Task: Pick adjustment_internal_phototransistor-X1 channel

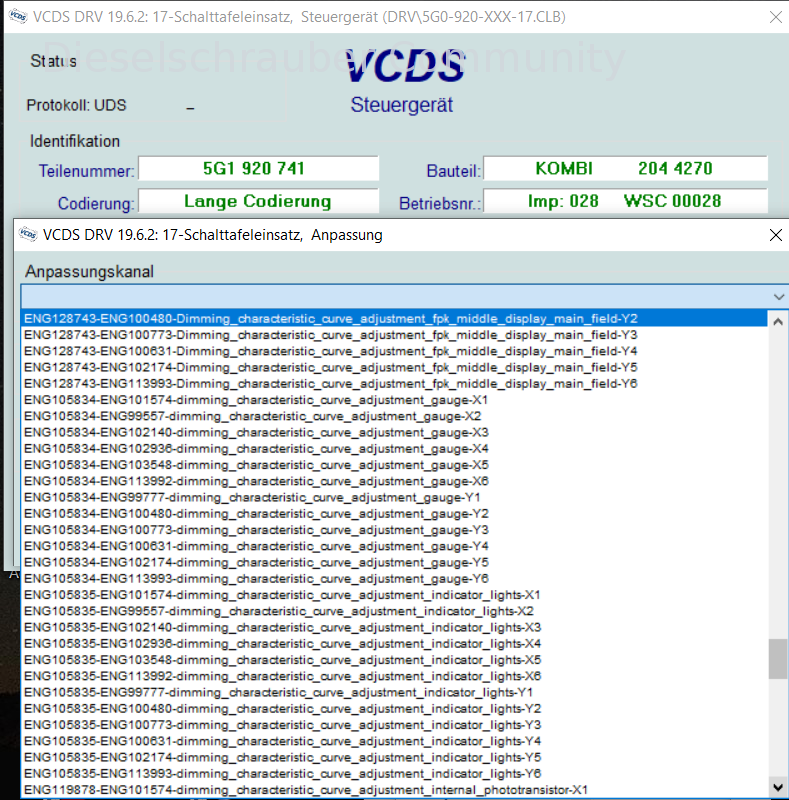Action: click(394, 790)
